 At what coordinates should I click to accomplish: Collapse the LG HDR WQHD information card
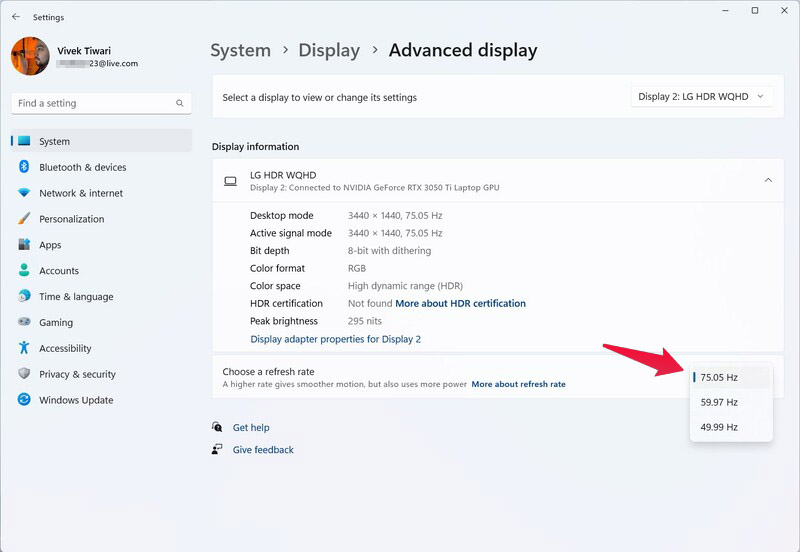[x=768, y=180]
